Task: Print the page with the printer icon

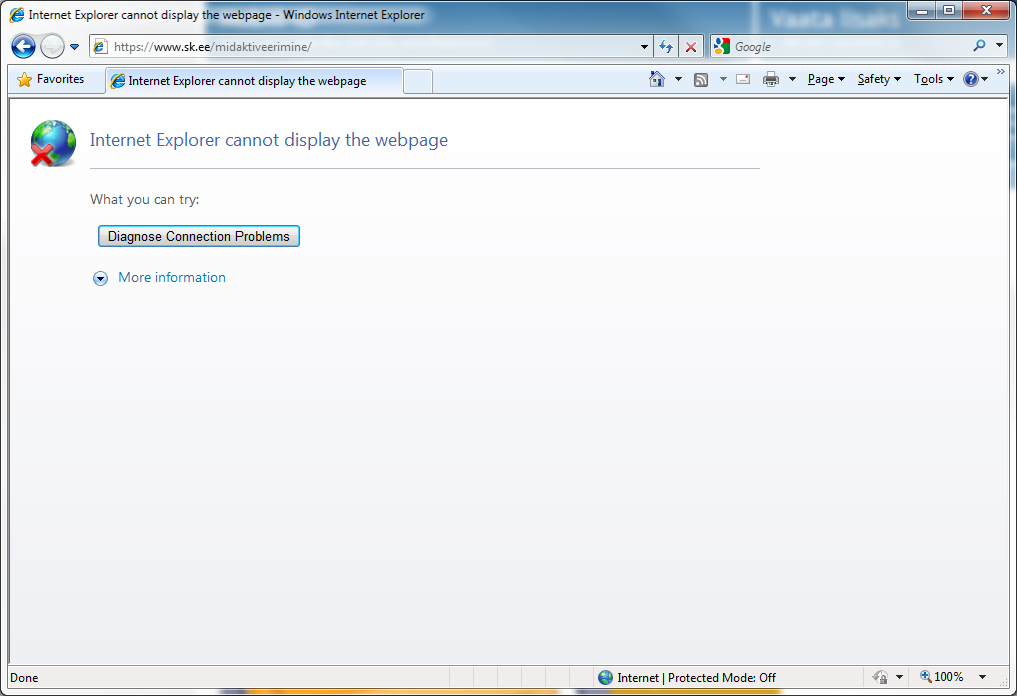Action: (x=771, y=79)
